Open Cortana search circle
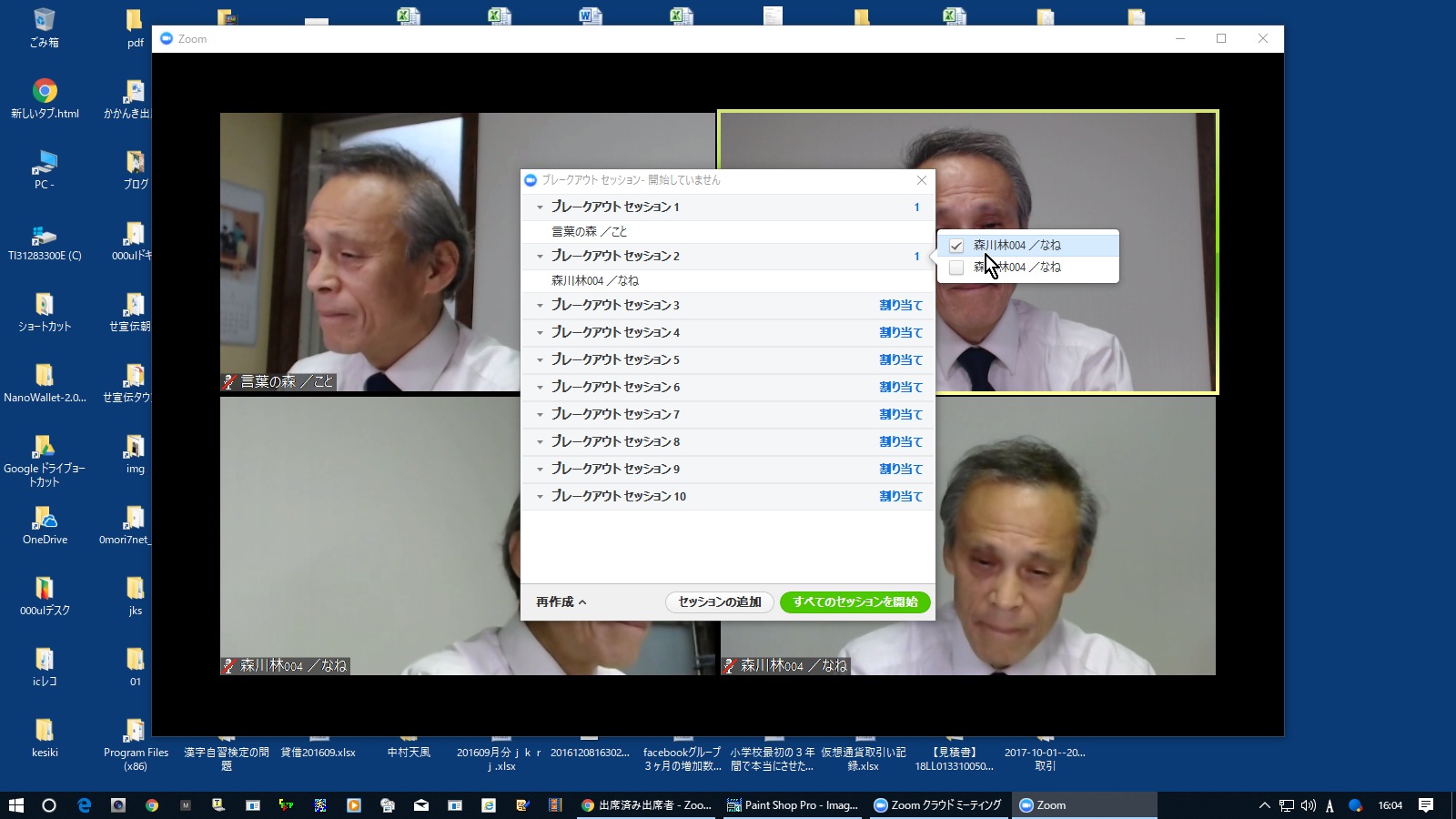This screenshot has width=1456, height=819. coord(49,805)
